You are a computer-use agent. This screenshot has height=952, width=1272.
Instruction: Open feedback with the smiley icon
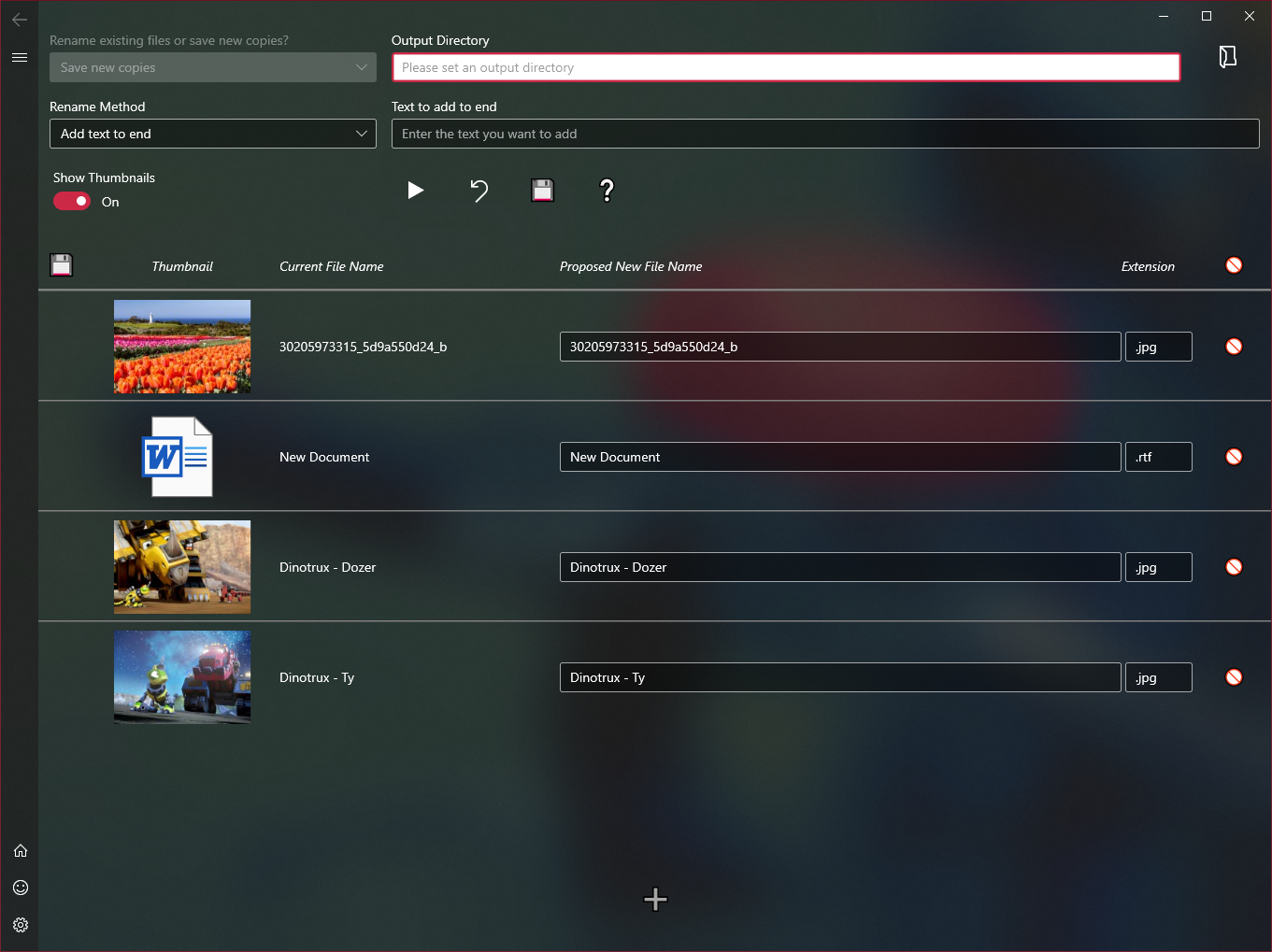21,888
